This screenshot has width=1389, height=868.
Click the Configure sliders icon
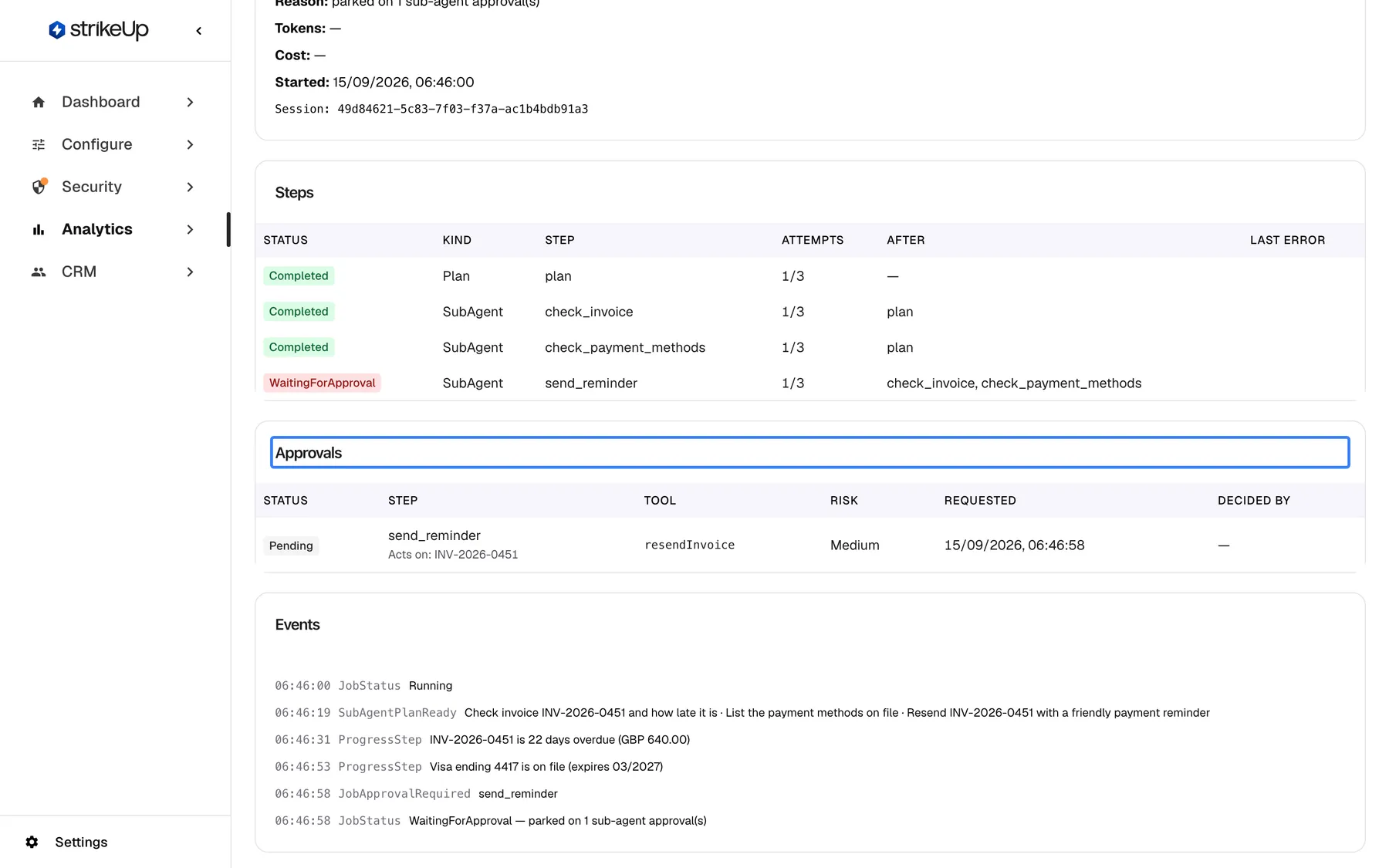[39, 144]
